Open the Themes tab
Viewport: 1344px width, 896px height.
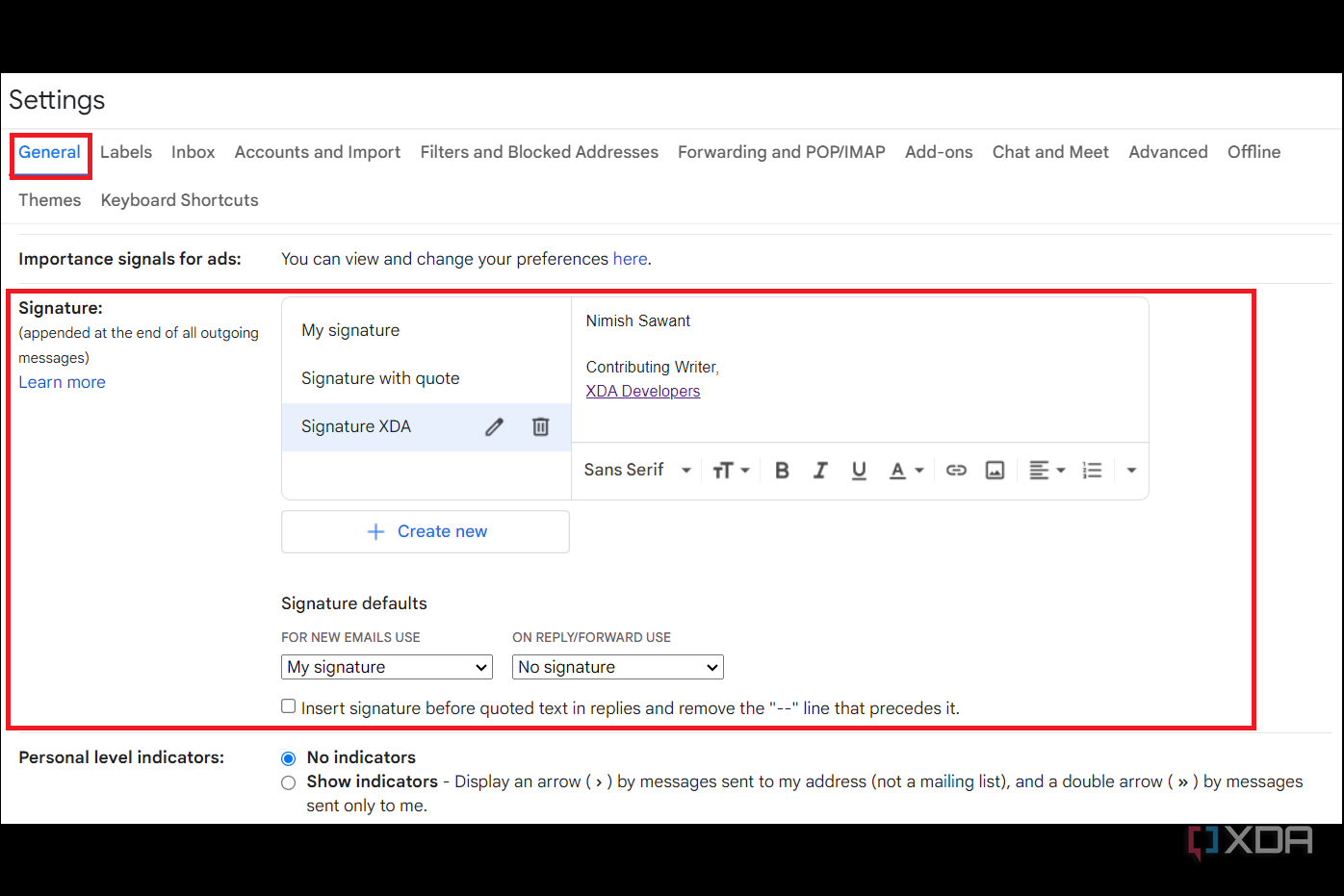pos(50,200)
